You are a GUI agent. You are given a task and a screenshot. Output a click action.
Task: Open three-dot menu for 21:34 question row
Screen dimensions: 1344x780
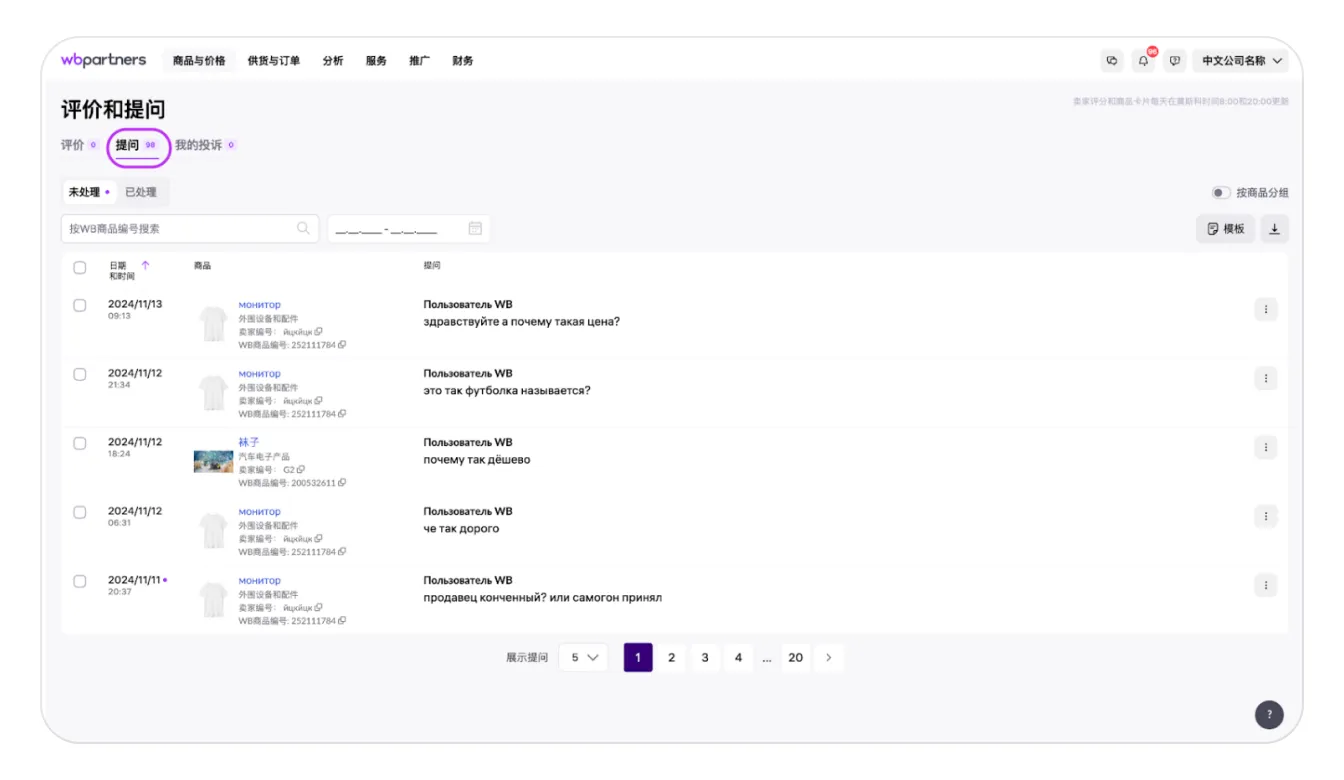tap(1265, 379)
